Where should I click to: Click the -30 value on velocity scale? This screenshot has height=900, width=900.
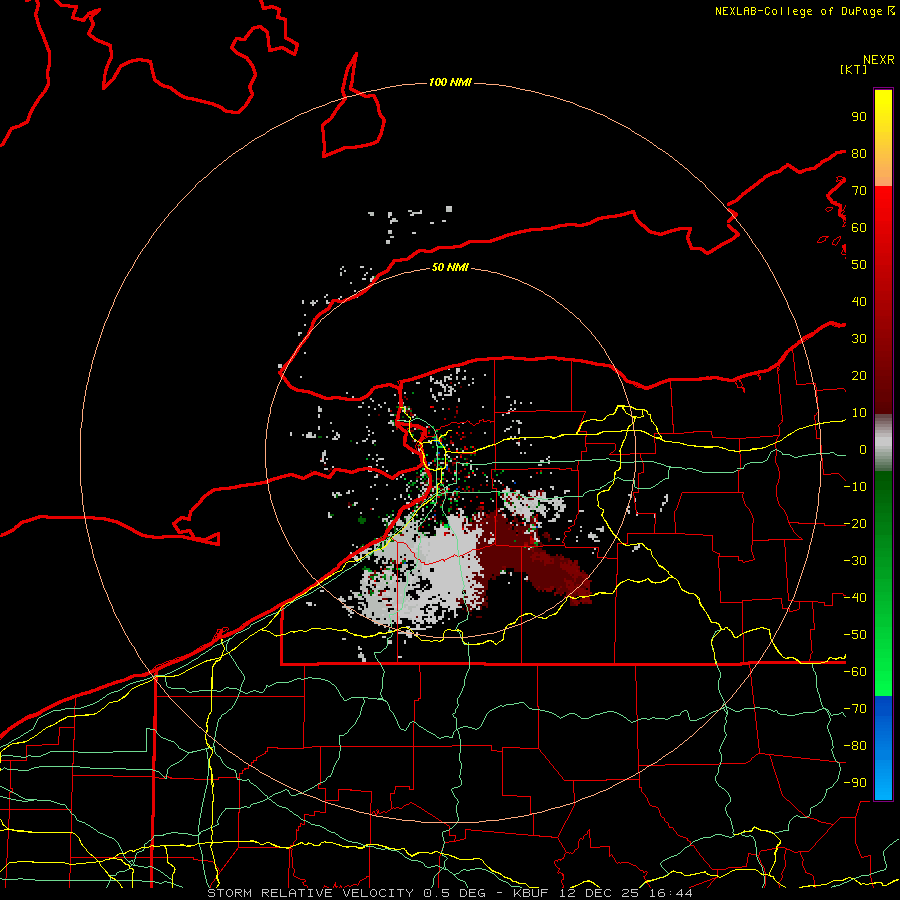click(855, 561)
